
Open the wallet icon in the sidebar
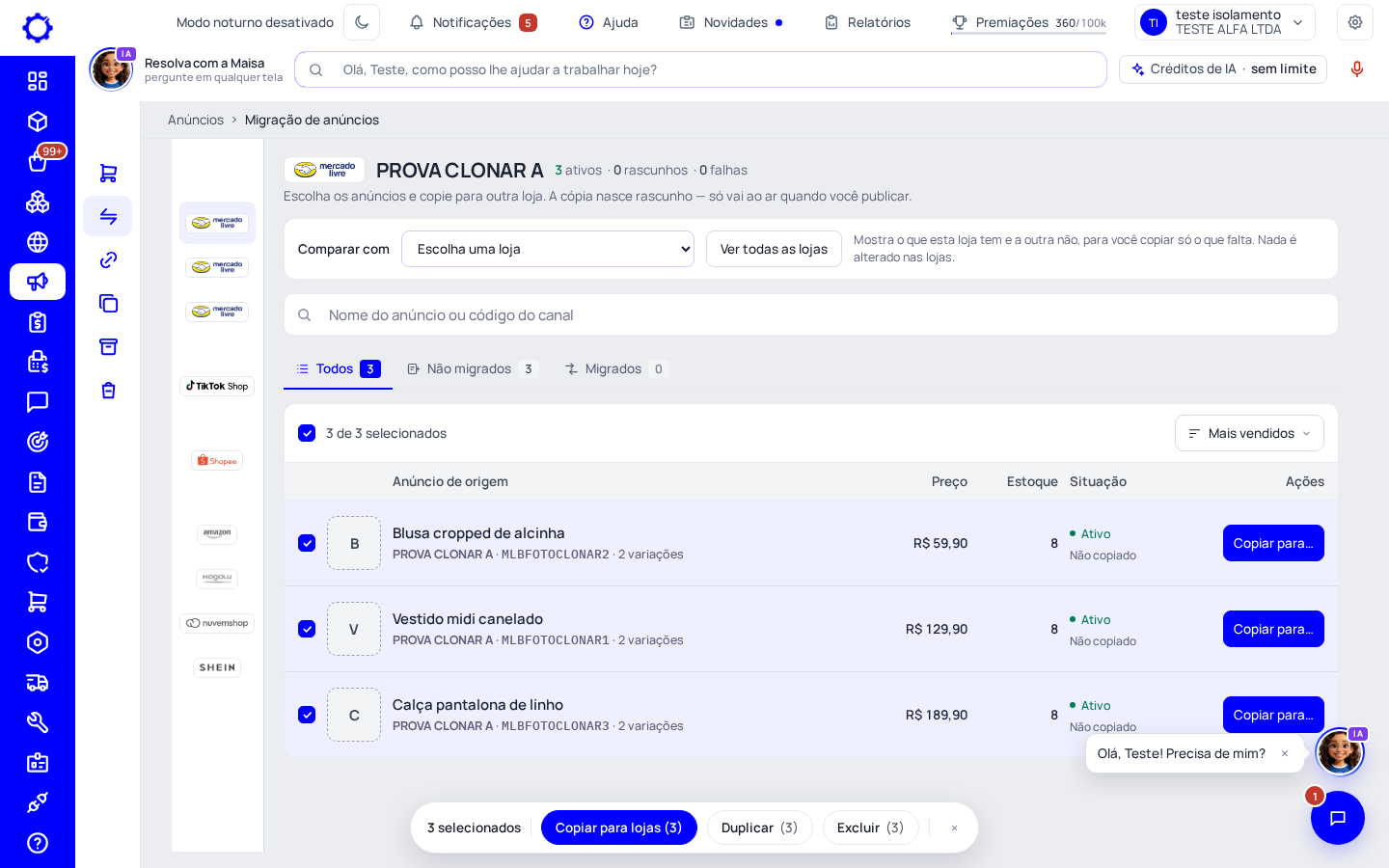(38, 522)
